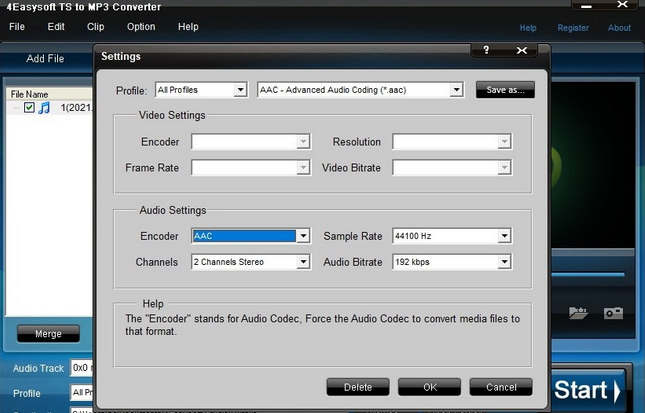The width and height of the screenshot is (645, 413).
Task: Open the output folder icon
Action: click(x=578, y=313)
